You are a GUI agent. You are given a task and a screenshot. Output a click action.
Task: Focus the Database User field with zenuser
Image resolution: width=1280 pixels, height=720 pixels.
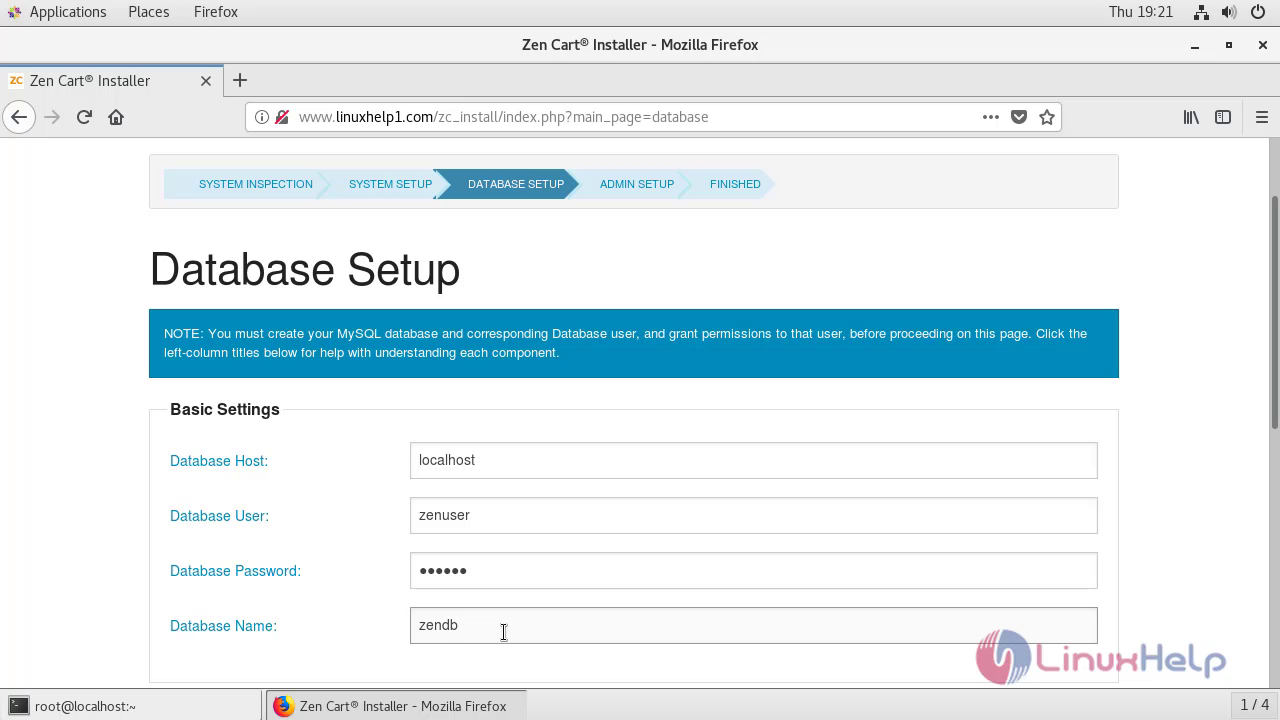753,515
